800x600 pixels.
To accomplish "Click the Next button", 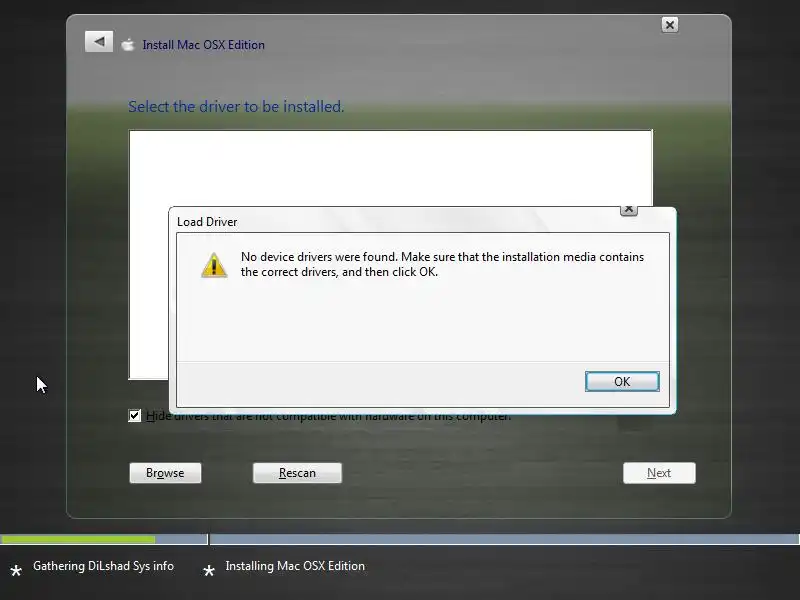I will coord(659,473).
